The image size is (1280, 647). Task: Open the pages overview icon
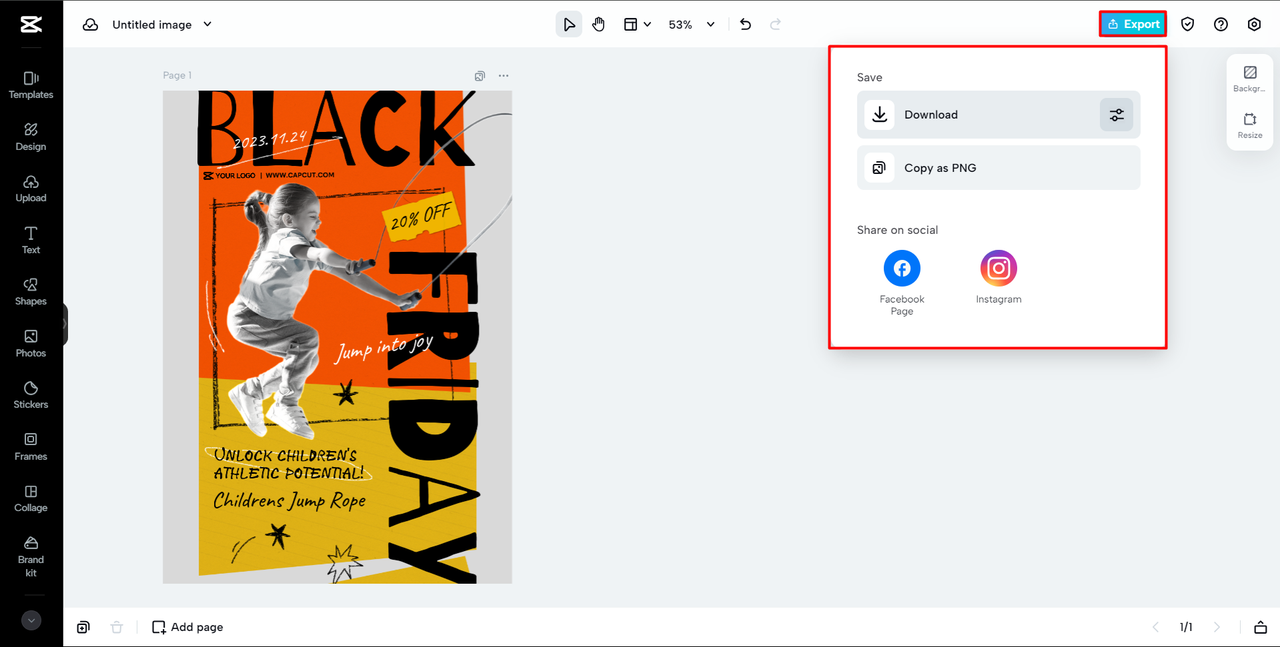1260,627
